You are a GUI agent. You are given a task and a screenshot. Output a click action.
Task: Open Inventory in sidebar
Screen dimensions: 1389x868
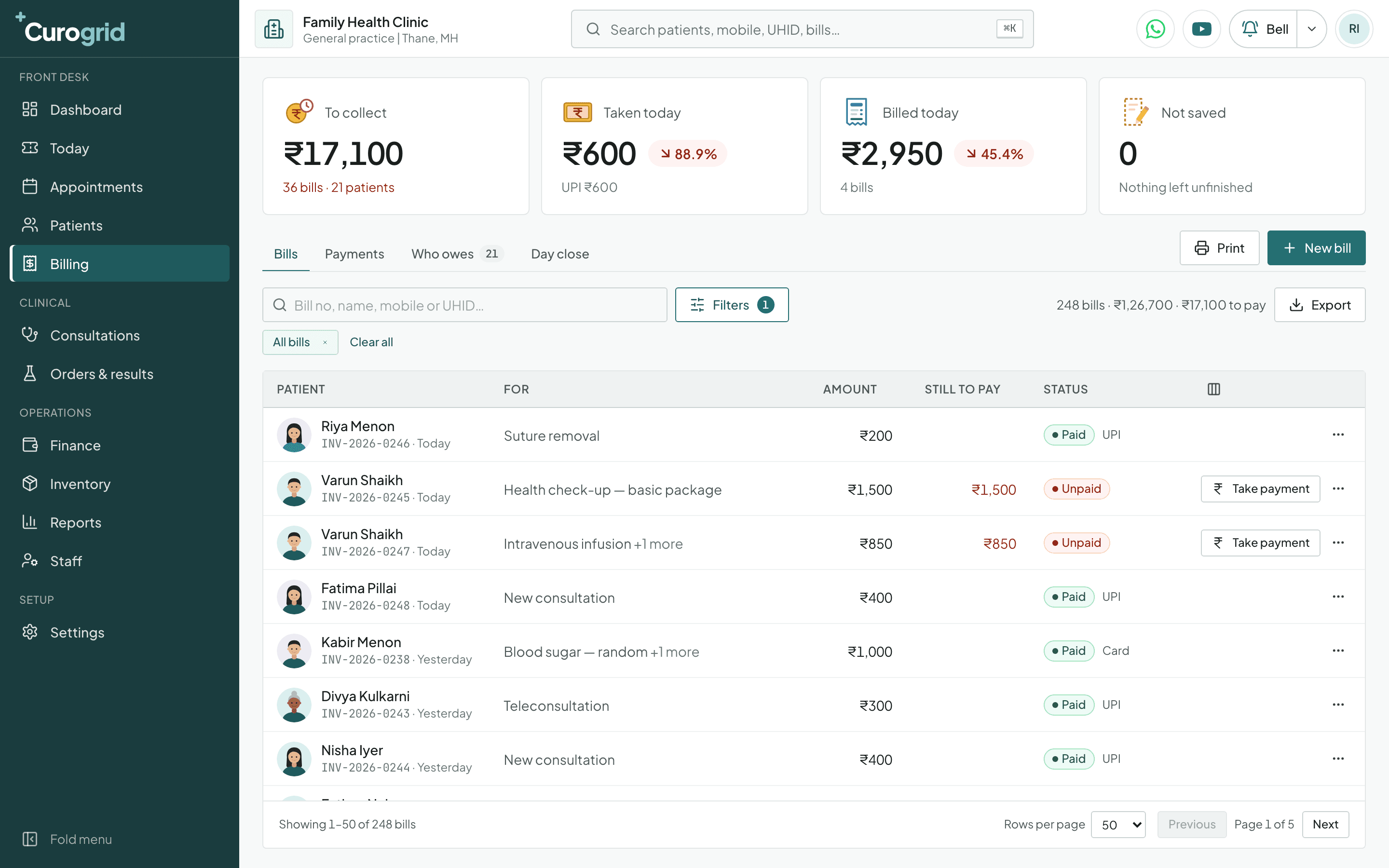[120, 484]
